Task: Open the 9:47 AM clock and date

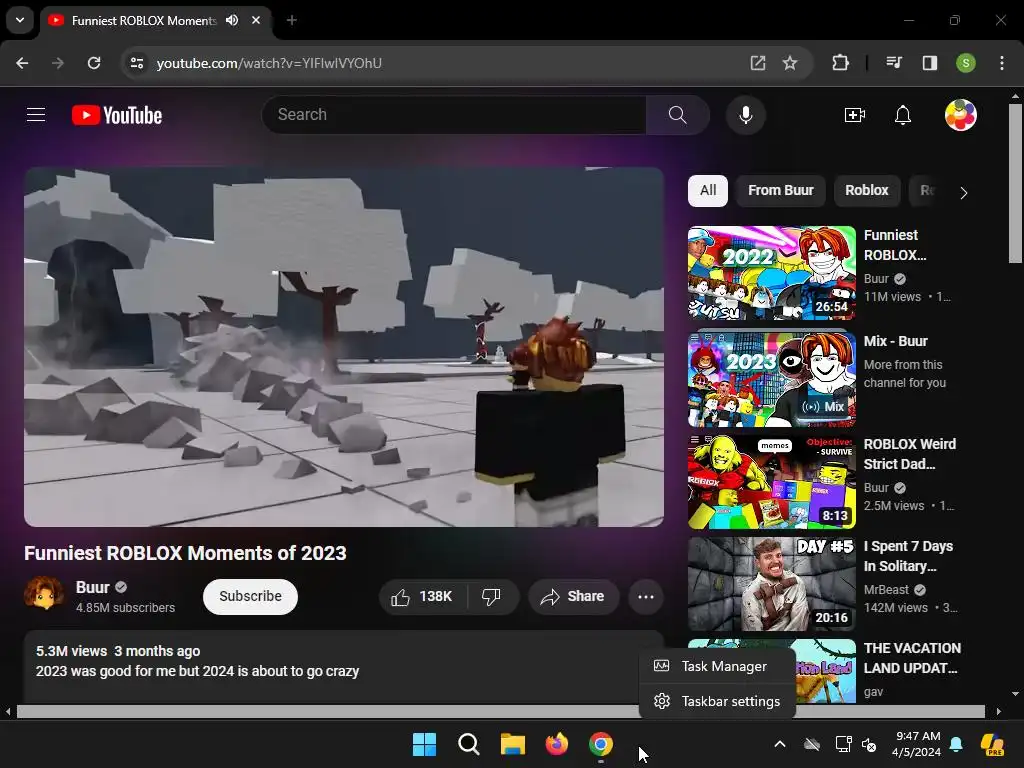Action: (x=917, y=744)
